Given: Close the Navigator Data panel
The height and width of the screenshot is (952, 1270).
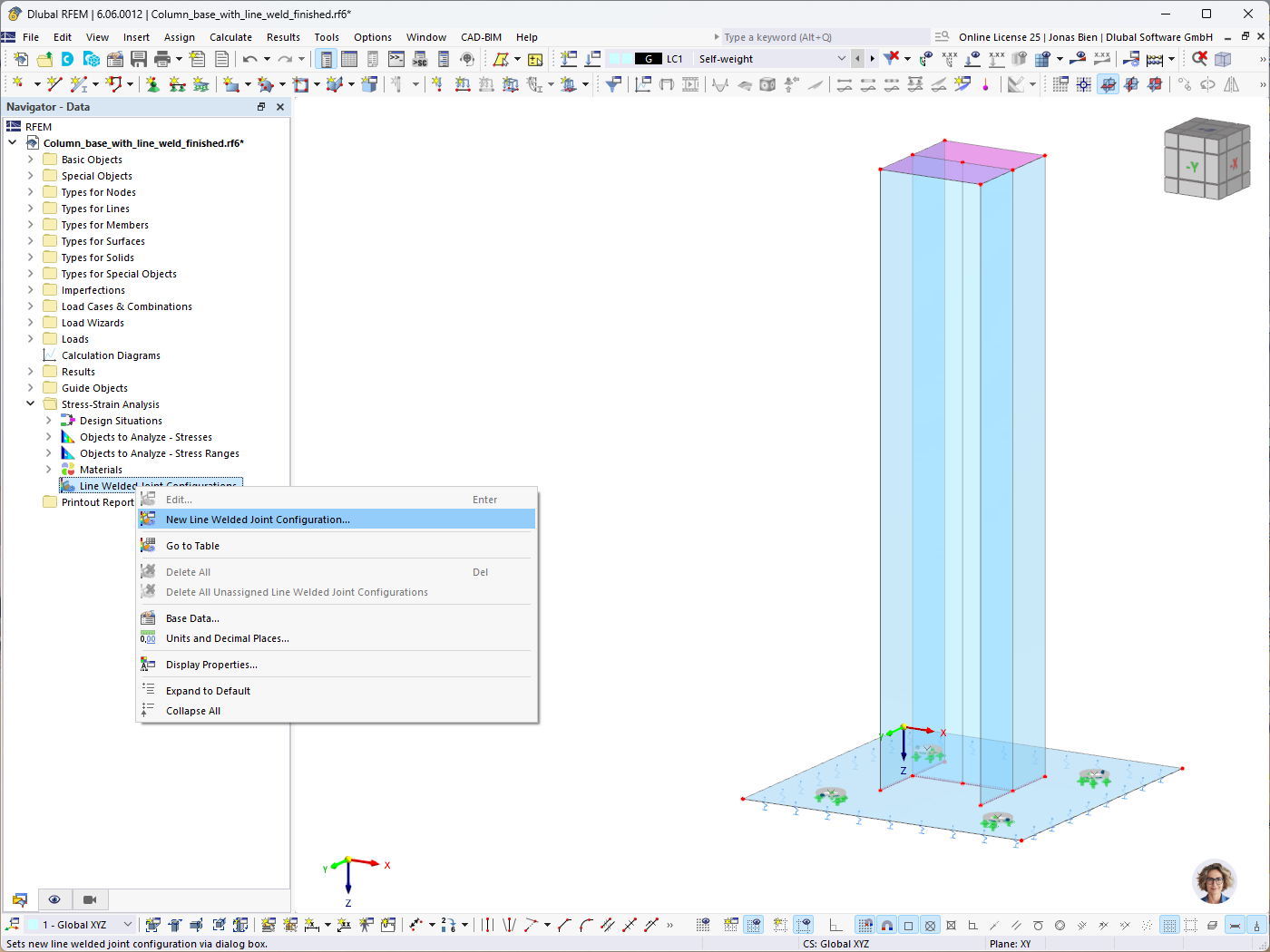Looking at the screenshot, I should 280,107.
